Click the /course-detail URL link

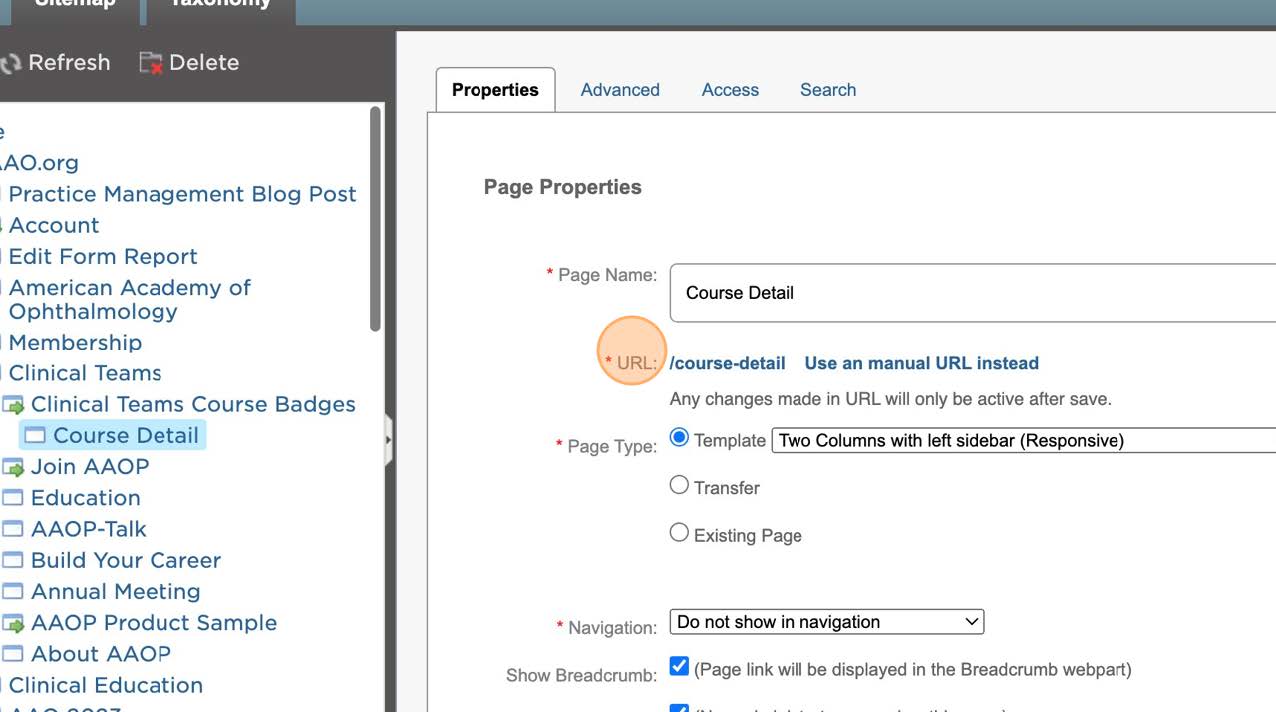point(728,363)
